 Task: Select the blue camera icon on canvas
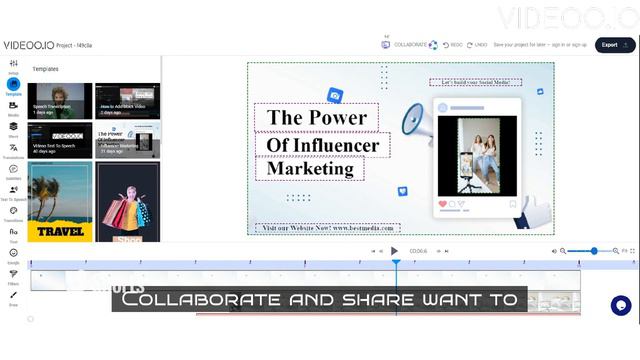pyautogui.click(x=335, y=95)
